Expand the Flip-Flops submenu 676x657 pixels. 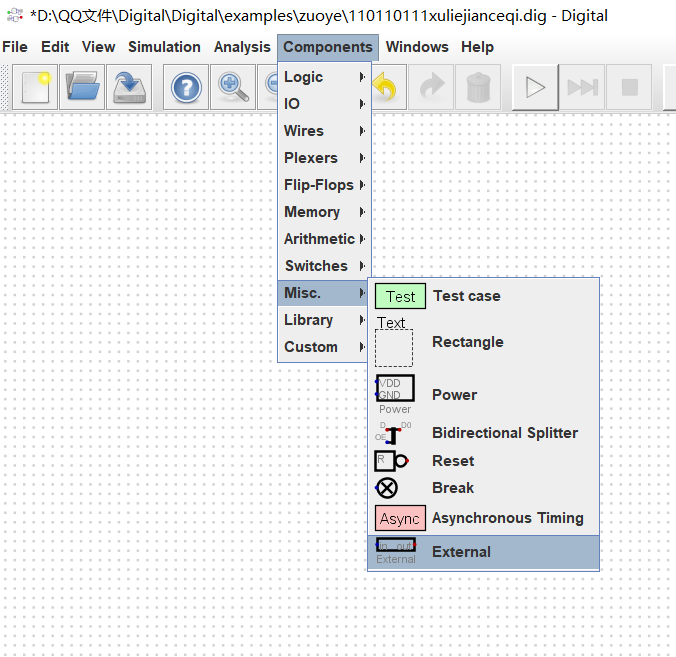point(324,185)
